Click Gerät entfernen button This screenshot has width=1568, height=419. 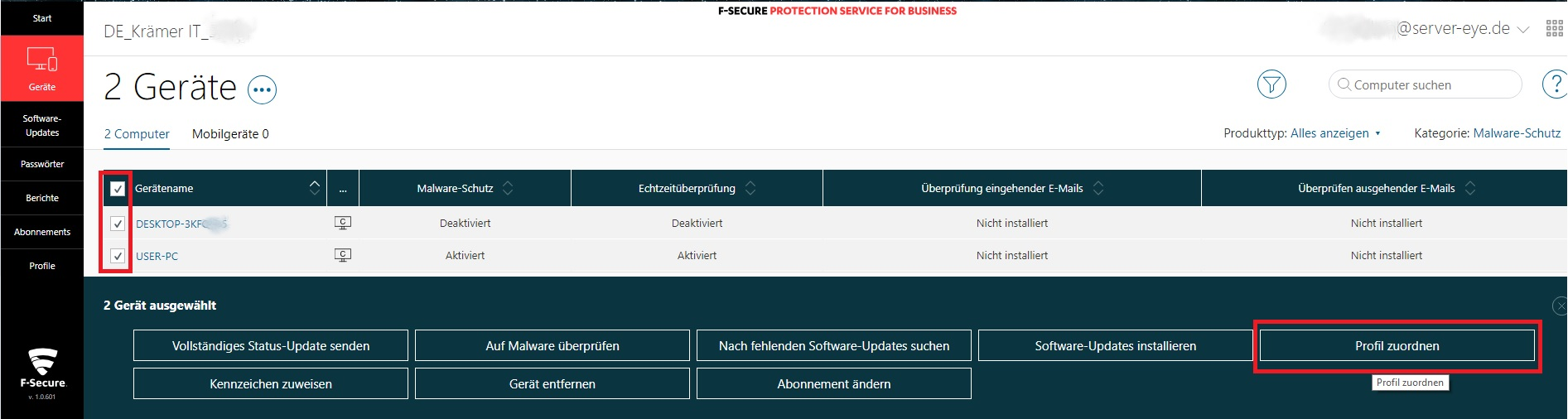(552, 383)
